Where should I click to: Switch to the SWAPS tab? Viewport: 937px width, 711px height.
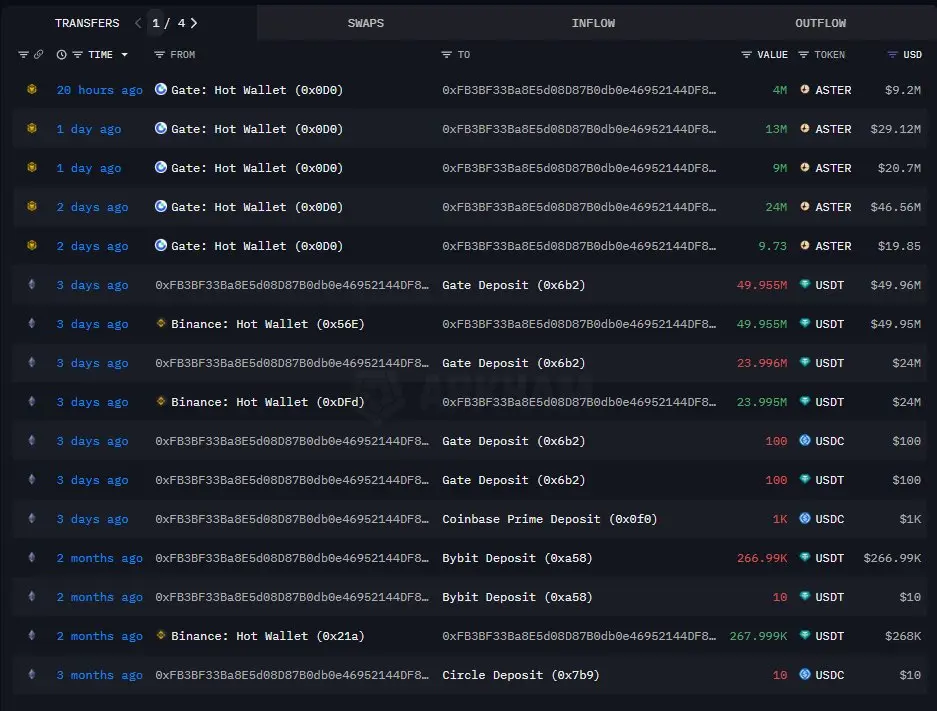(x=366, y=23)
